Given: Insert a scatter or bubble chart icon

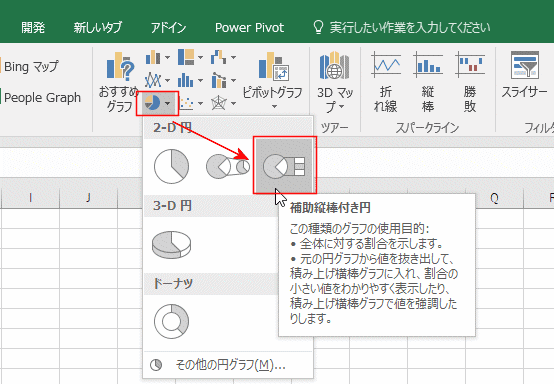Looking at the screenshot, I should tap(187, 103).
